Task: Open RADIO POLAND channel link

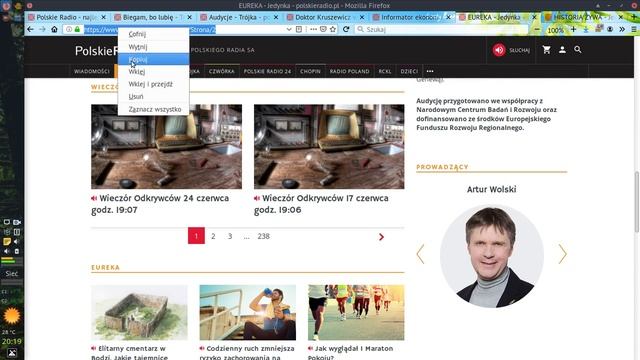Action: (x=349, y=71)
